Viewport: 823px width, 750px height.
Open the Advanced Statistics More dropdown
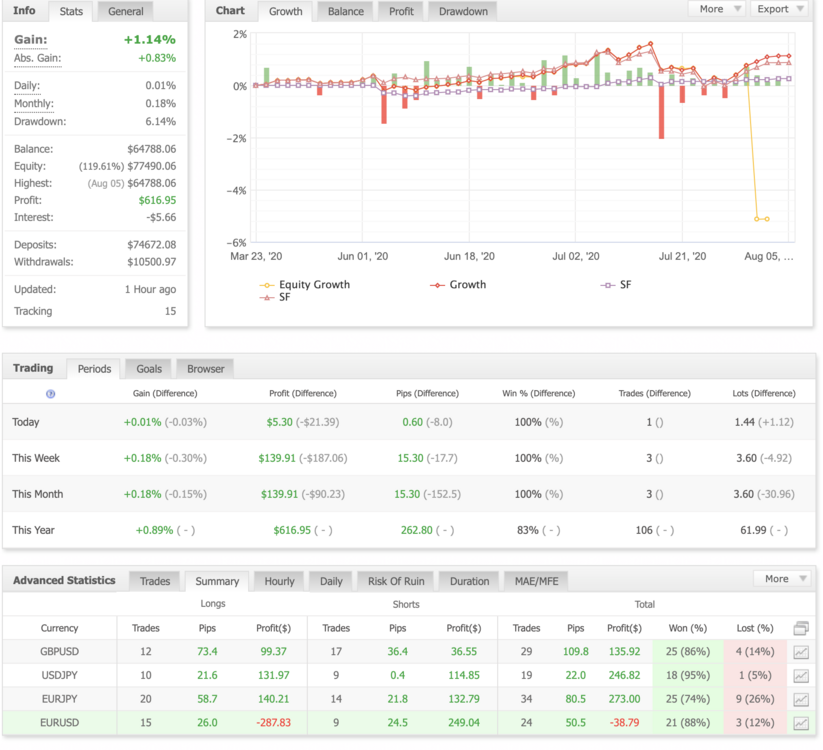(x=782, y=578)
